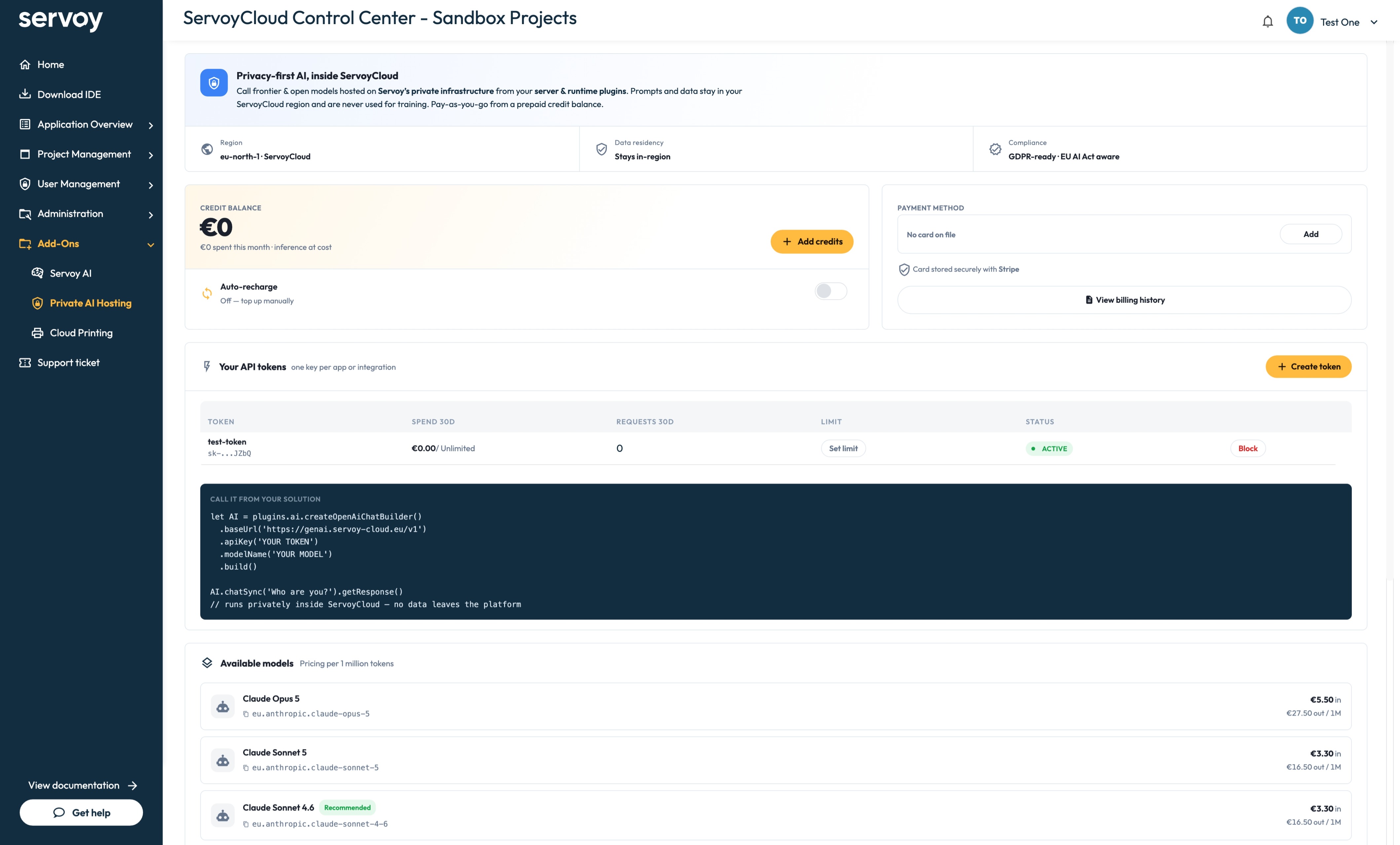The width and height of the screenshot is (1400, 845).
Task: Set limit for test-token
Action: pyautogui.click(x=843, y=448)
